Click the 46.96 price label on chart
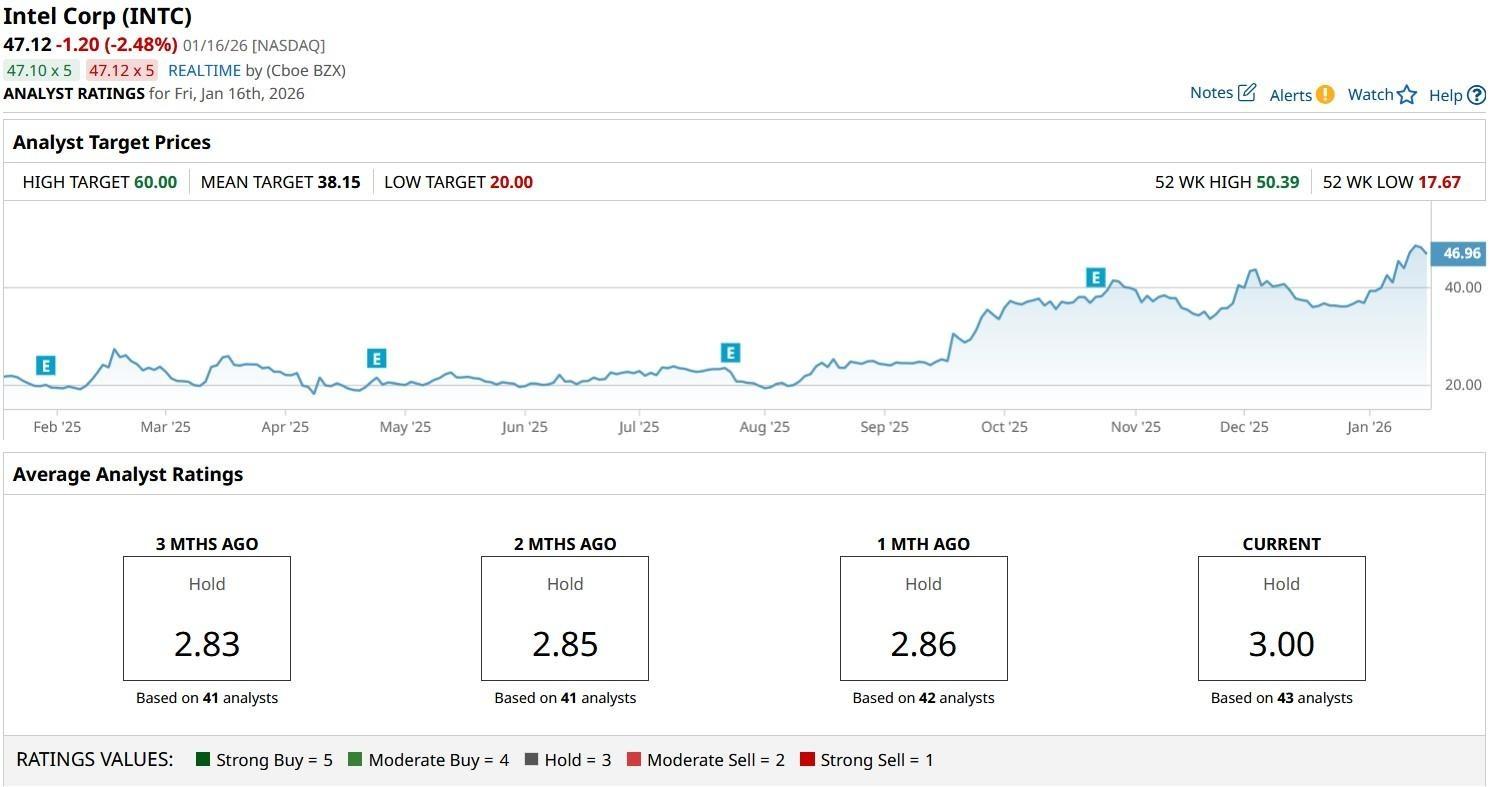Screen dimensions: 1492x787 (1460, 253)
